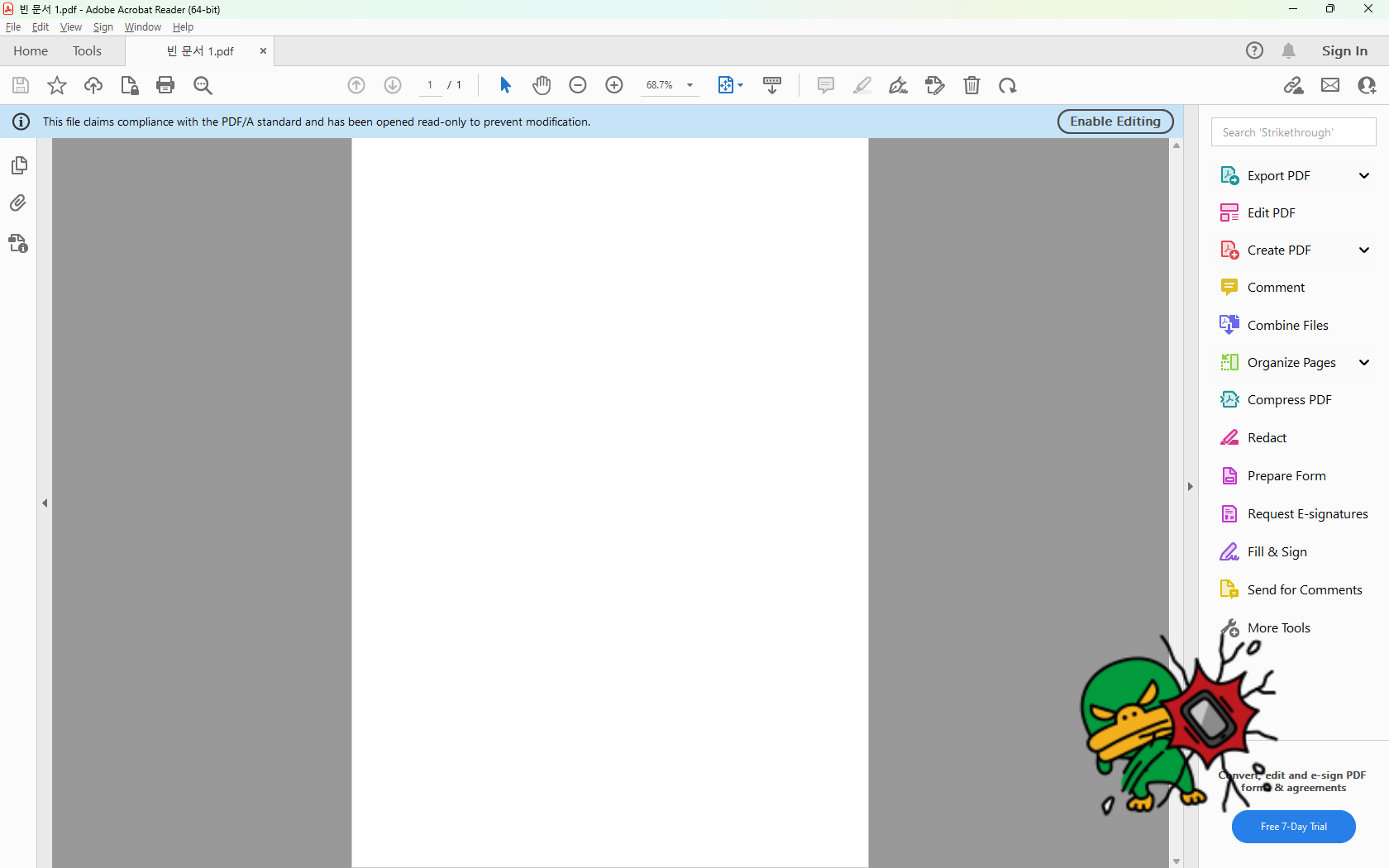Open the file protection properties icon
The width and height of the screenshot is (1389, 868).
130,85
